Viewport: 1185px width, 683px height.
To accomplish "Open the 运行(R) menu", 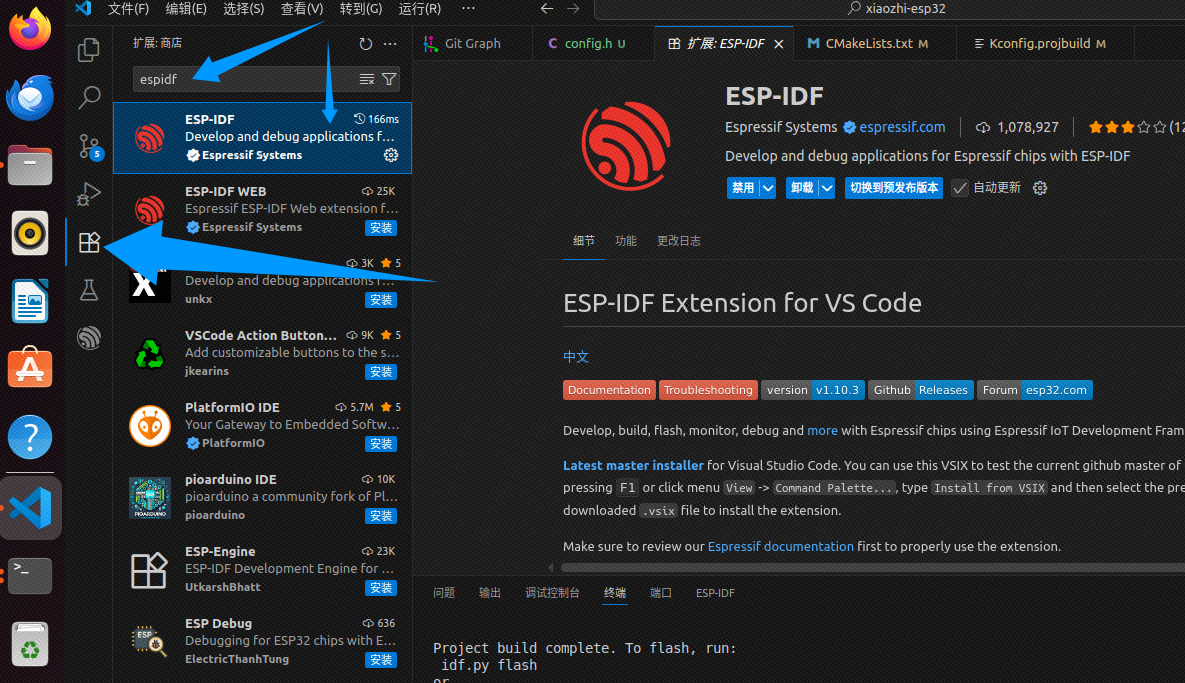I will [419, 8].
